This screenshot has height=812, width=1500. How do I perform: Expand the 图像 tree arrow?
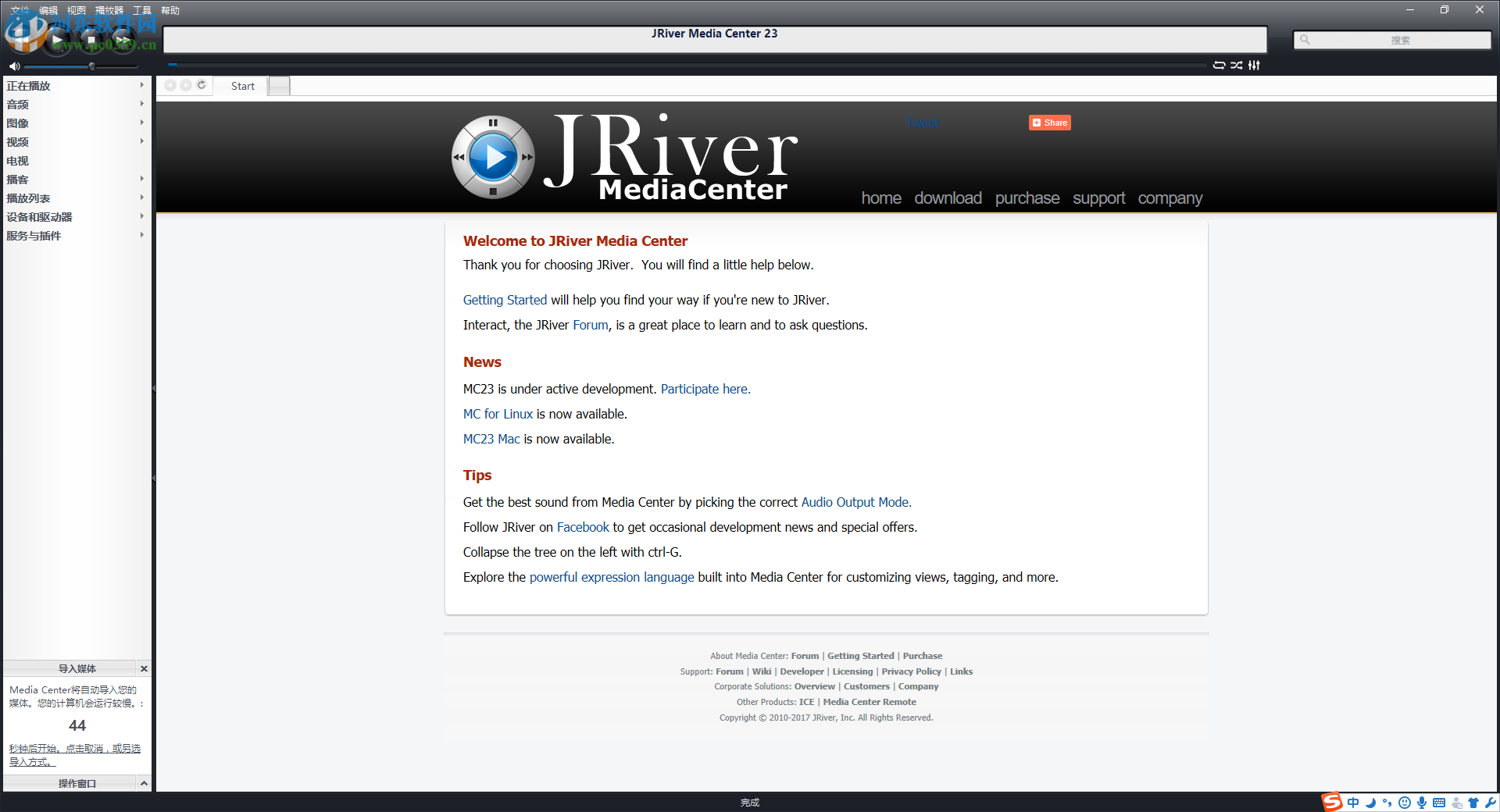[141, 123]
